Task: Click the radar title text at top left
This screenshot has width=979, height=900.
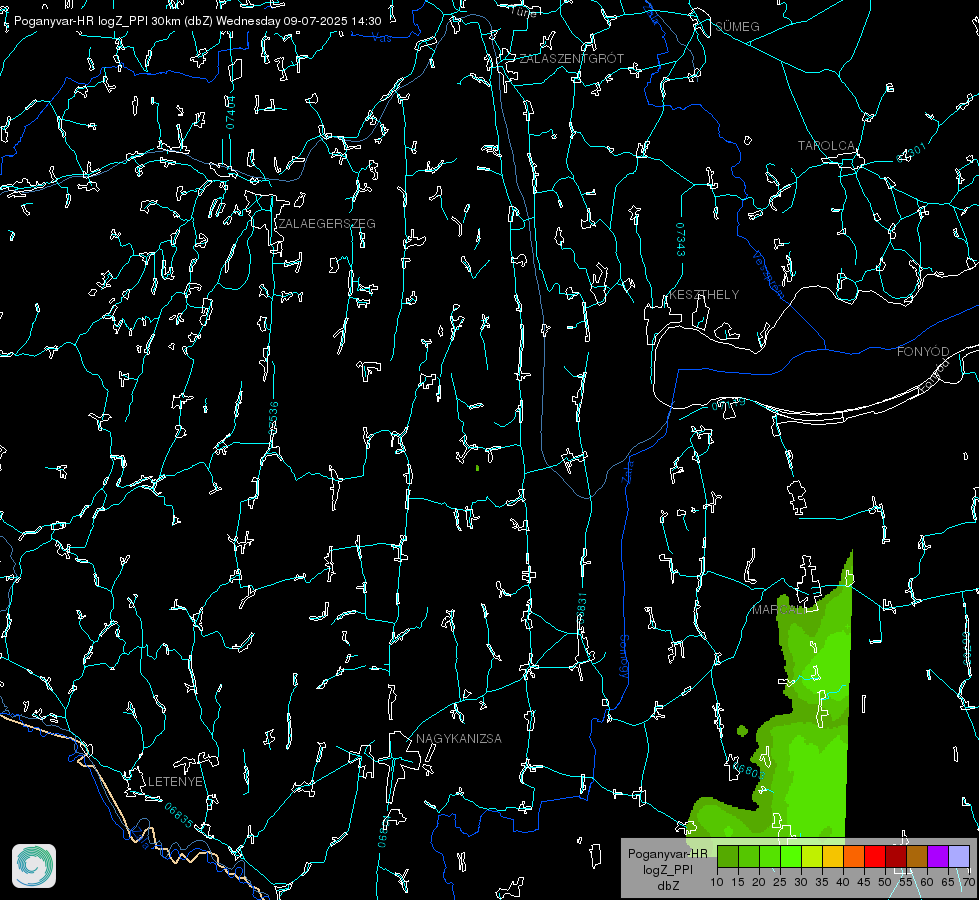Action: [197, 21]
